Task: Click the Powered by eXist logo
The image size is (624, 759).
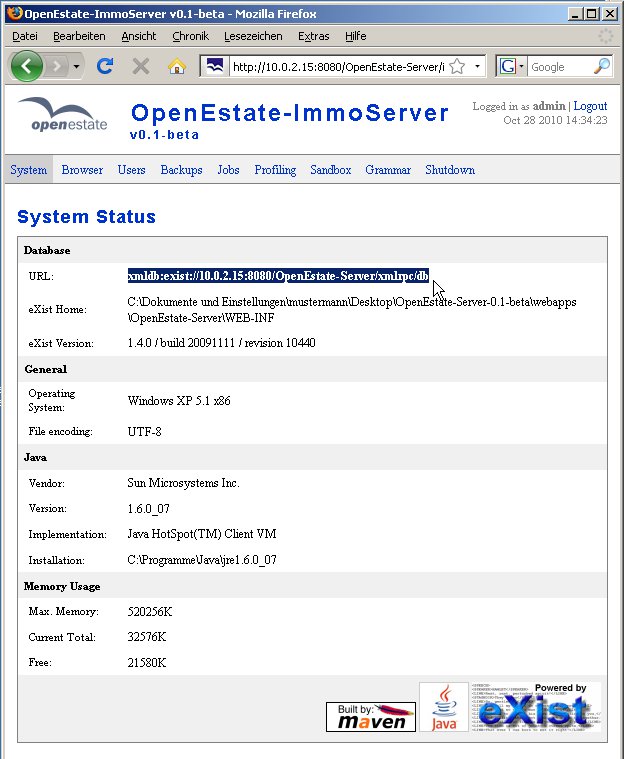Action: 536,707
